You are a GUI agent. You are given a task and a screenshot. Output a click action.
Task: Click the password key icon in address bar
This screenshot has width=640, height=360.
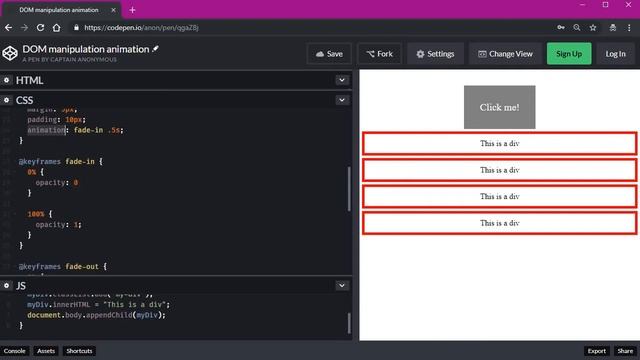561,28
